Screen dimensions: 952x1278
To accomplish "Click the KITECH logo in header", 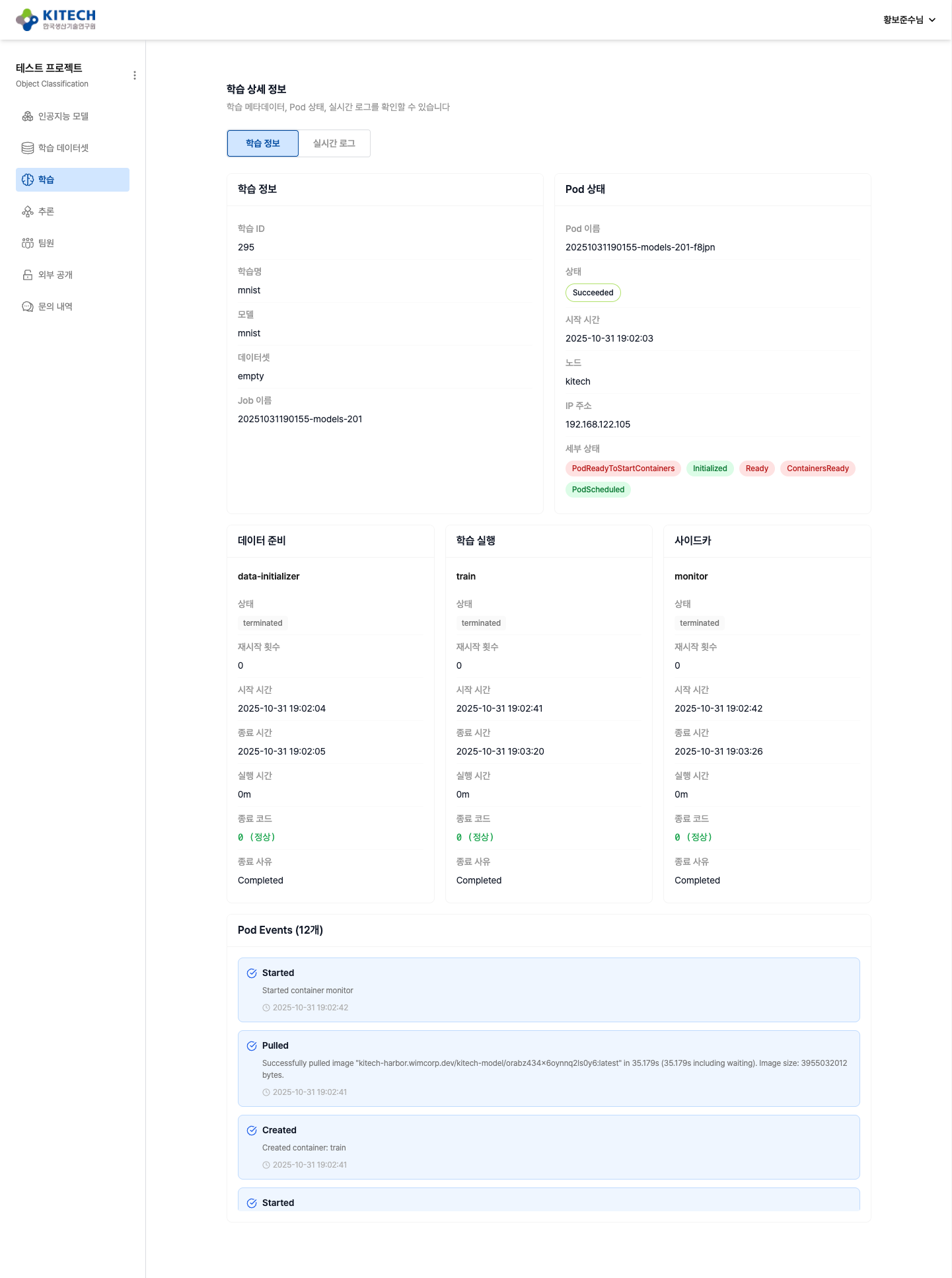I will [55, 20].
